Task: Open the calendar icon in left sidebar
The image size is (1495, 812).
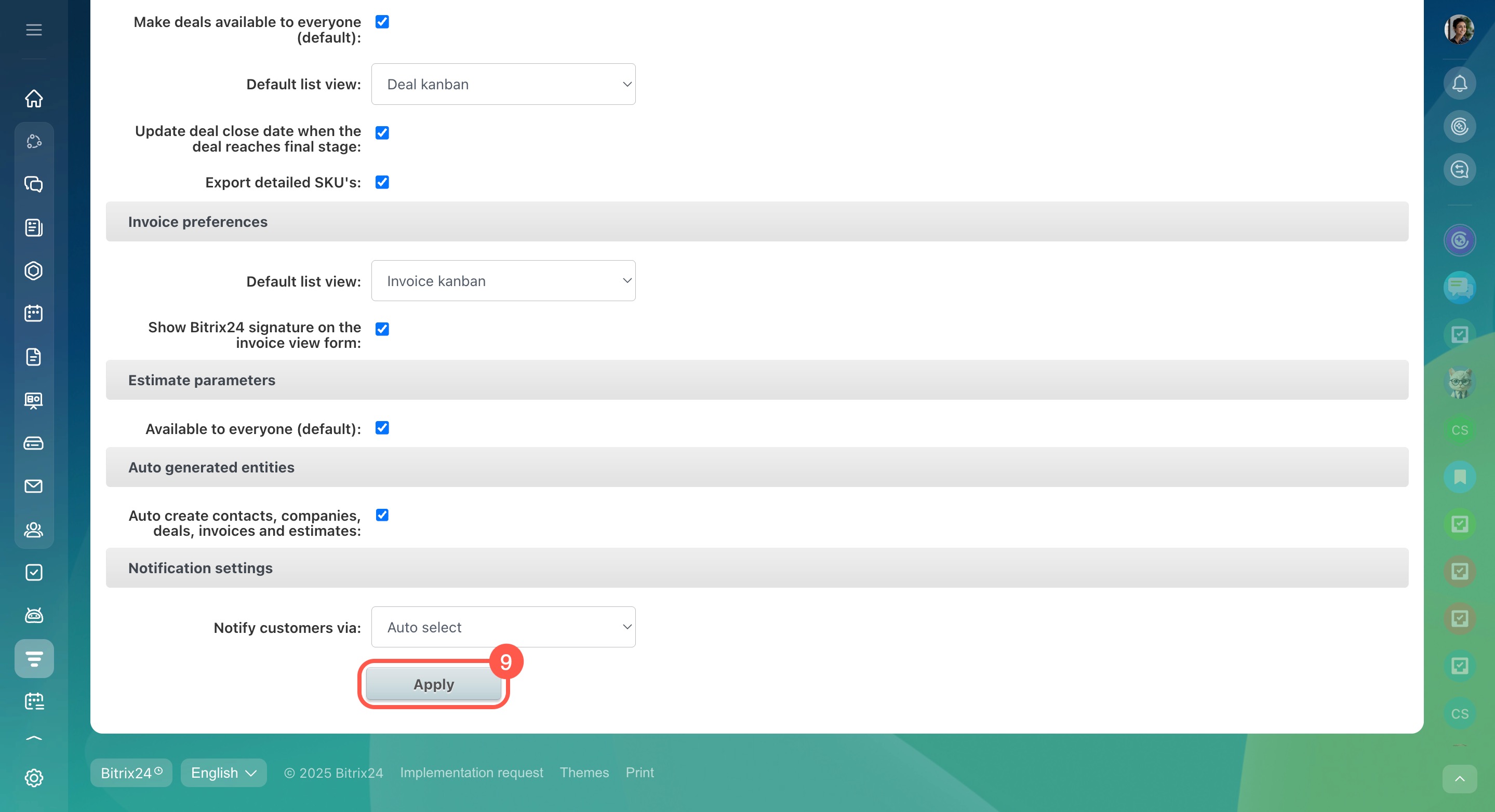Action: click(34, 313)
